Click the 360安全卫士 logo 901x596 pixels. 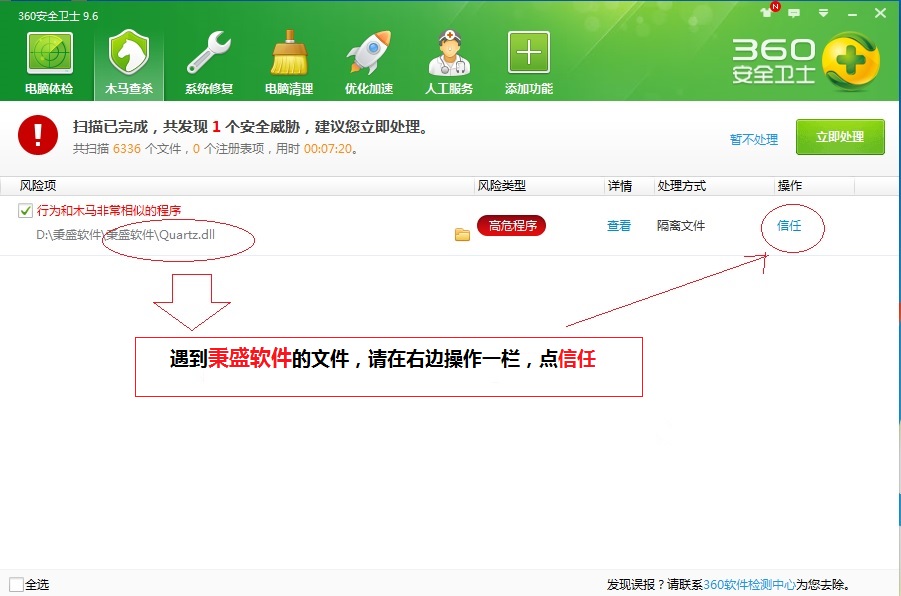pos(806,62)
